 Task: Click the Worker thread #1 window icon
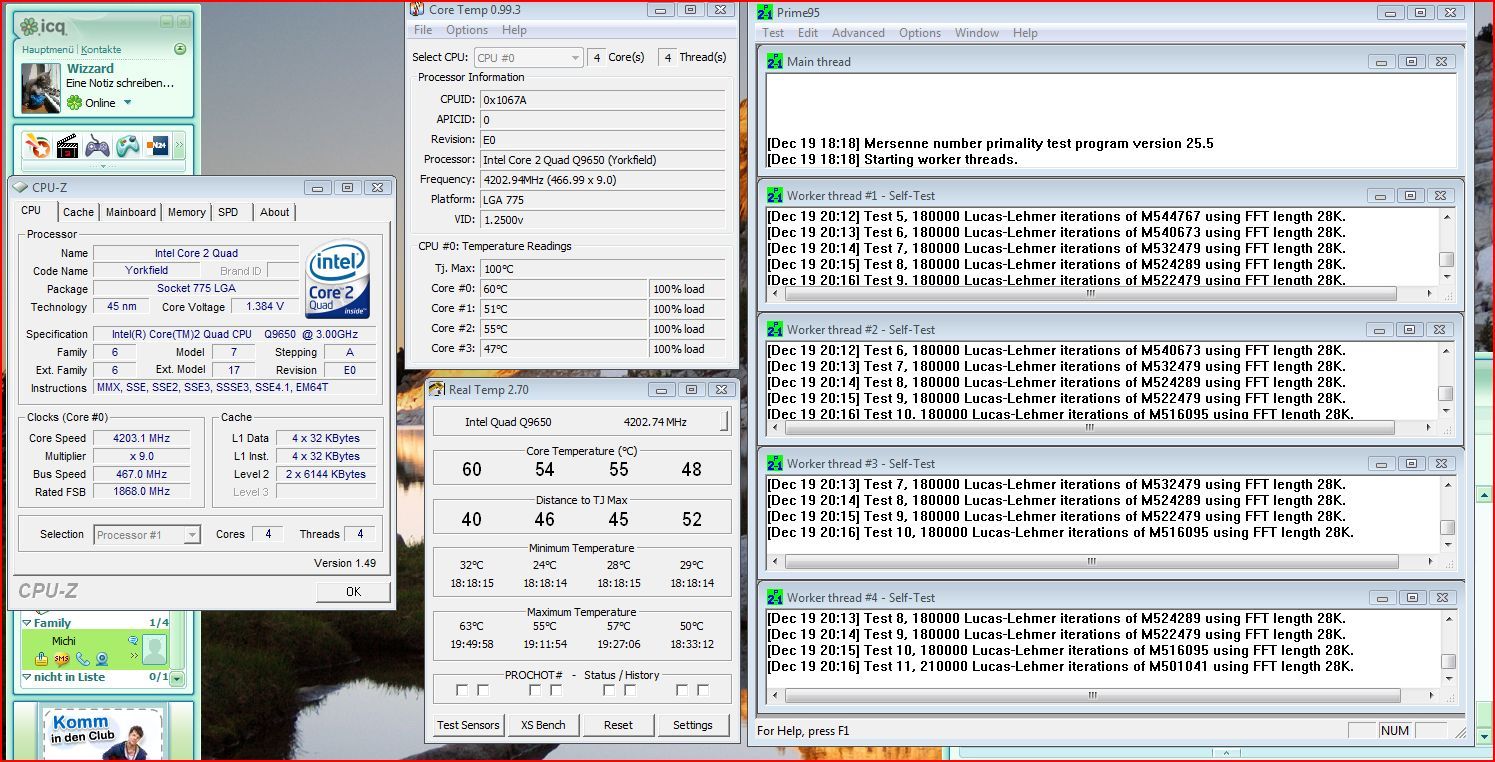(x=775, y=195)
